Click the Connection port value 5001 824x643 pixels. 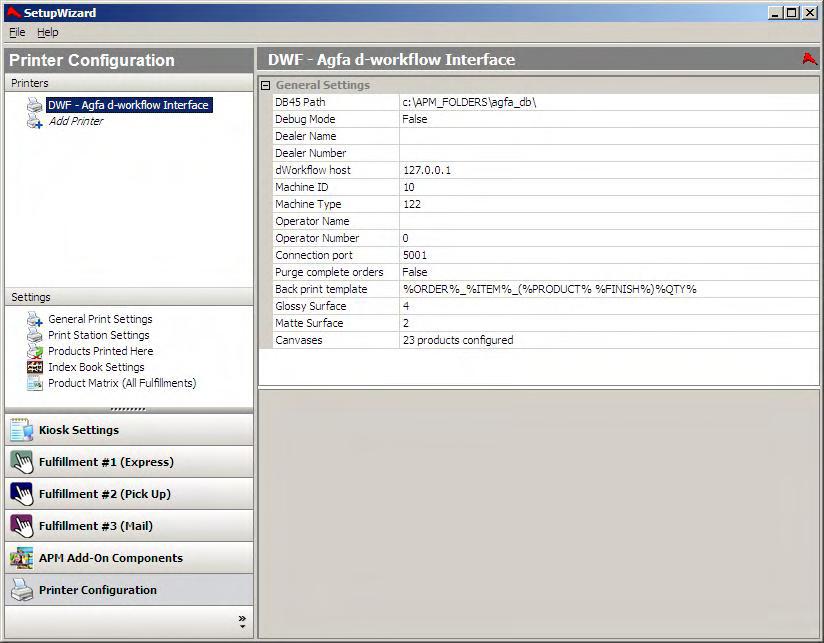click(609, 255)
